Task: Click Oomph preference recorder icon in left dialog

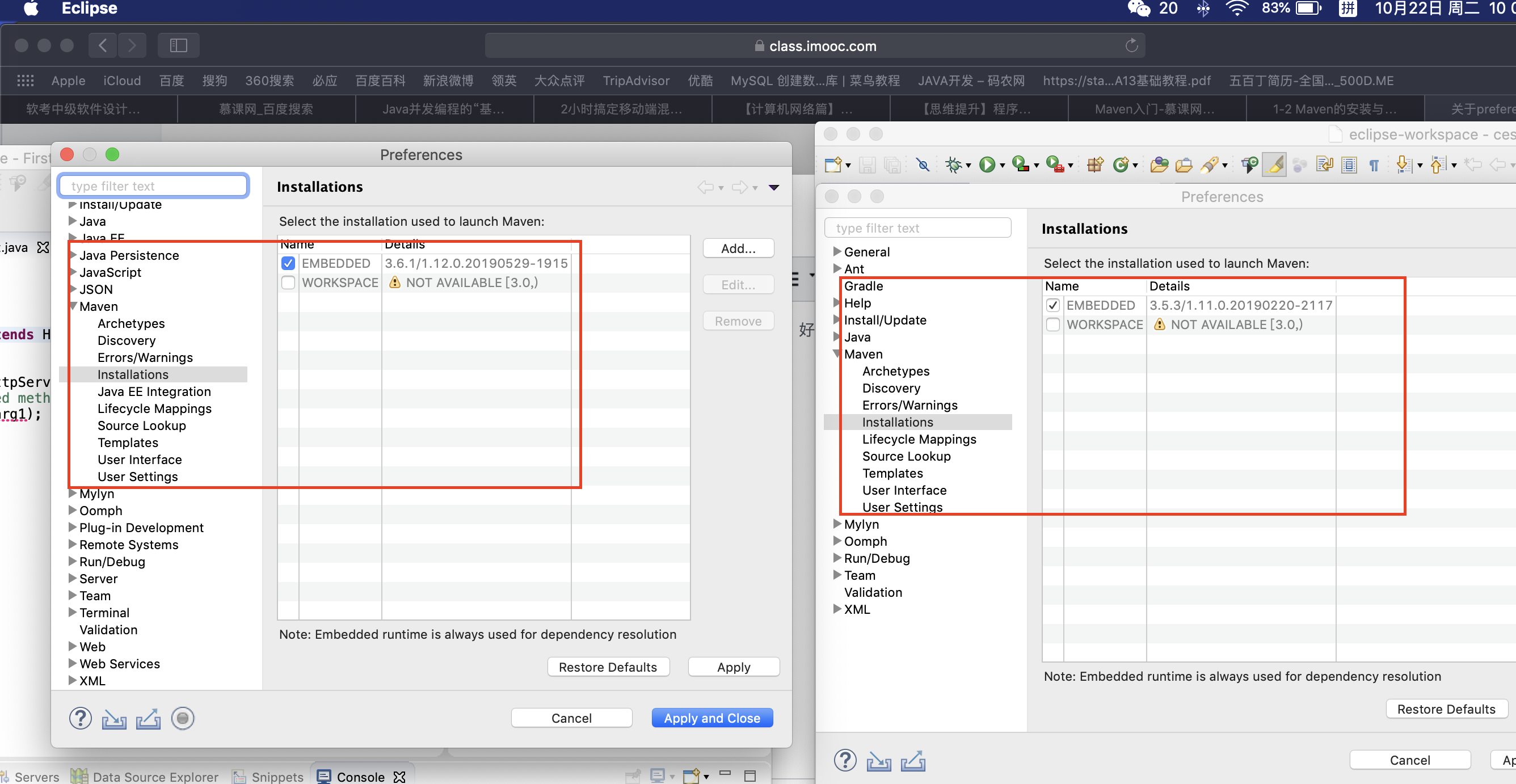Action: 183,718
